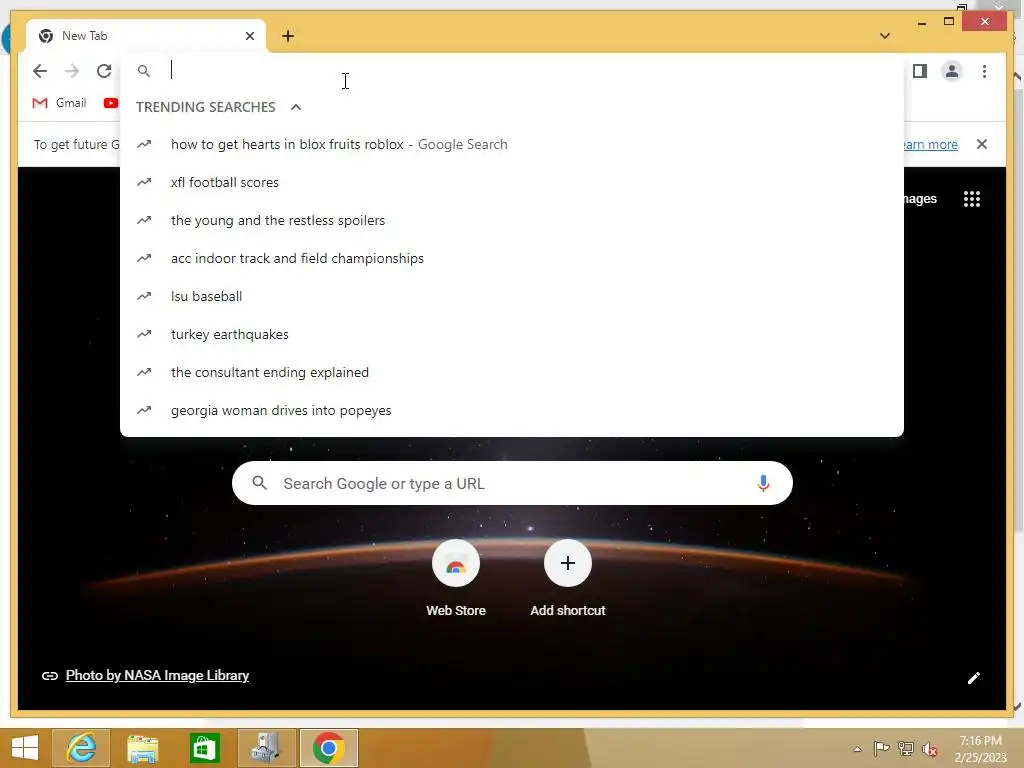The image size is (1024, 768).
Task: Open Windows Store from taskbar
Action: [x=205, y=748]
